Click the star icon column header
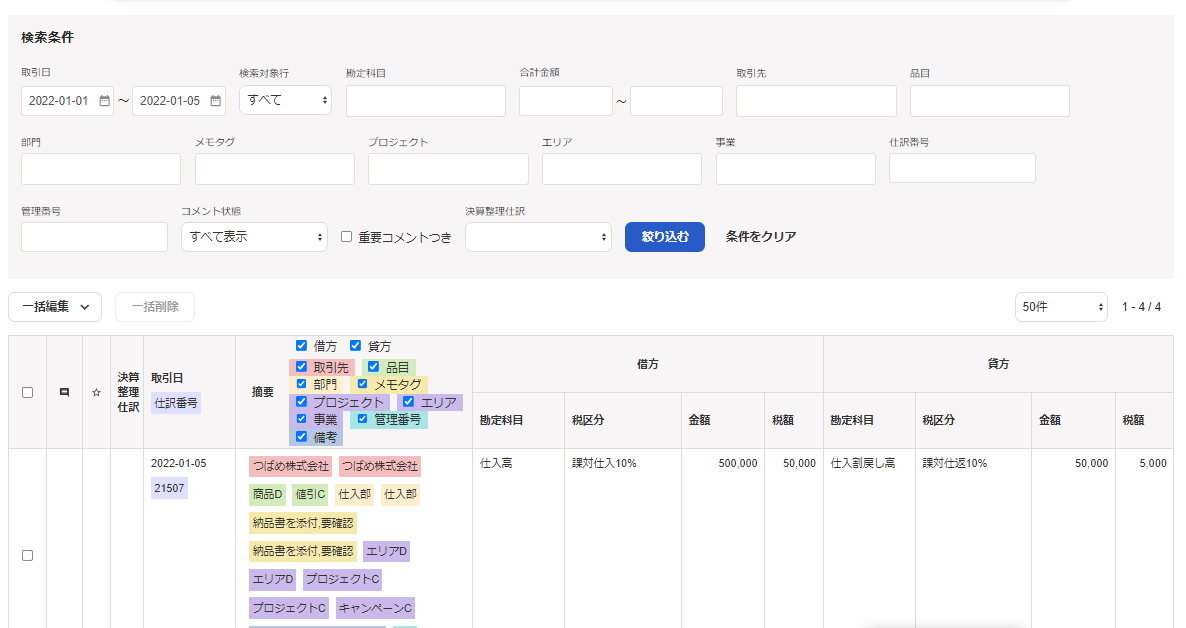 96,392
